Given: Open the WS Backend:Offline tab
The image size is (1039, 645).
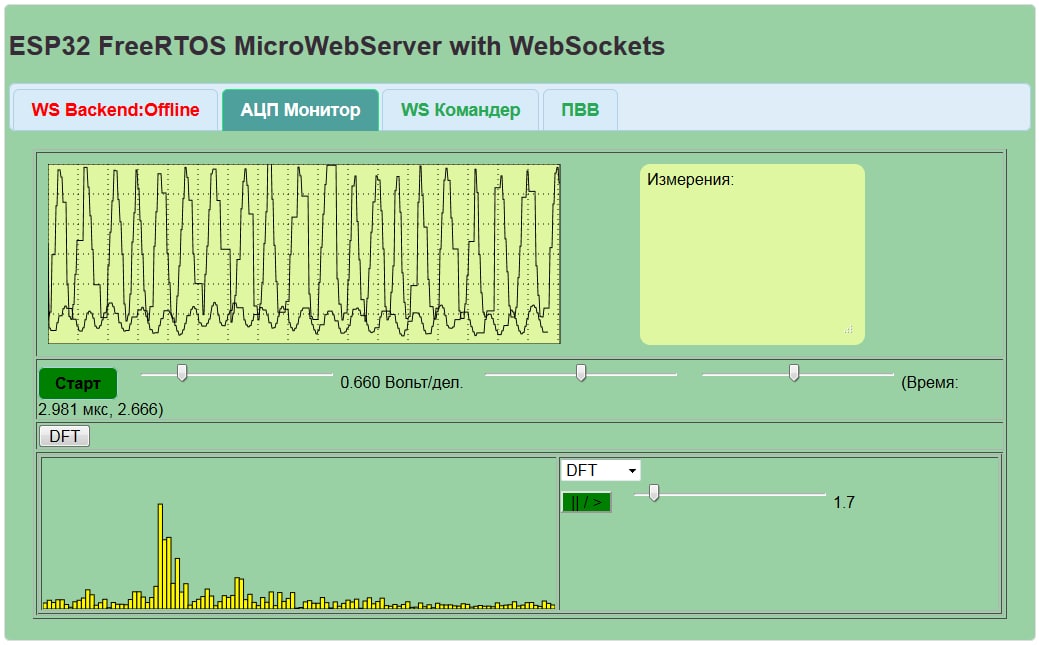Looking at the screenshot, I should coord(115,110).
